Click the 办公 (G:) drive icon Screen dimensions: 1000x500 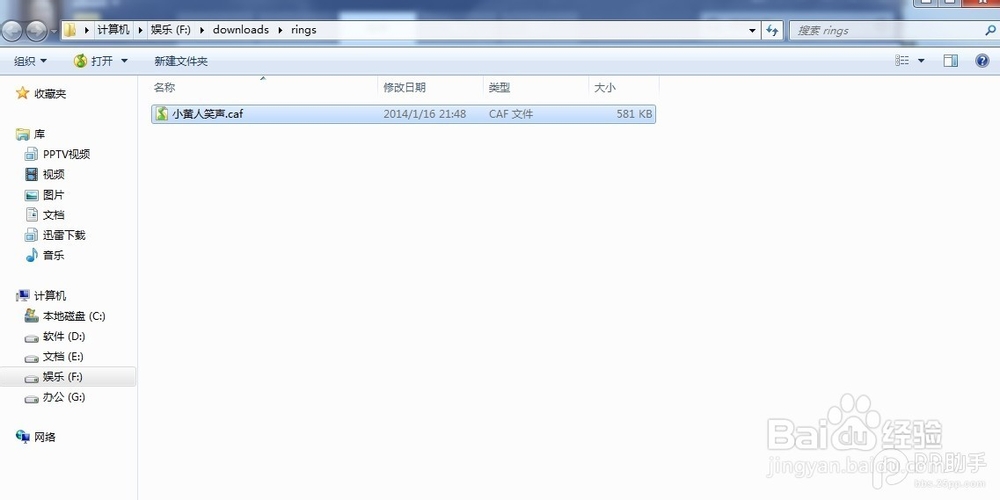[31, 399]
